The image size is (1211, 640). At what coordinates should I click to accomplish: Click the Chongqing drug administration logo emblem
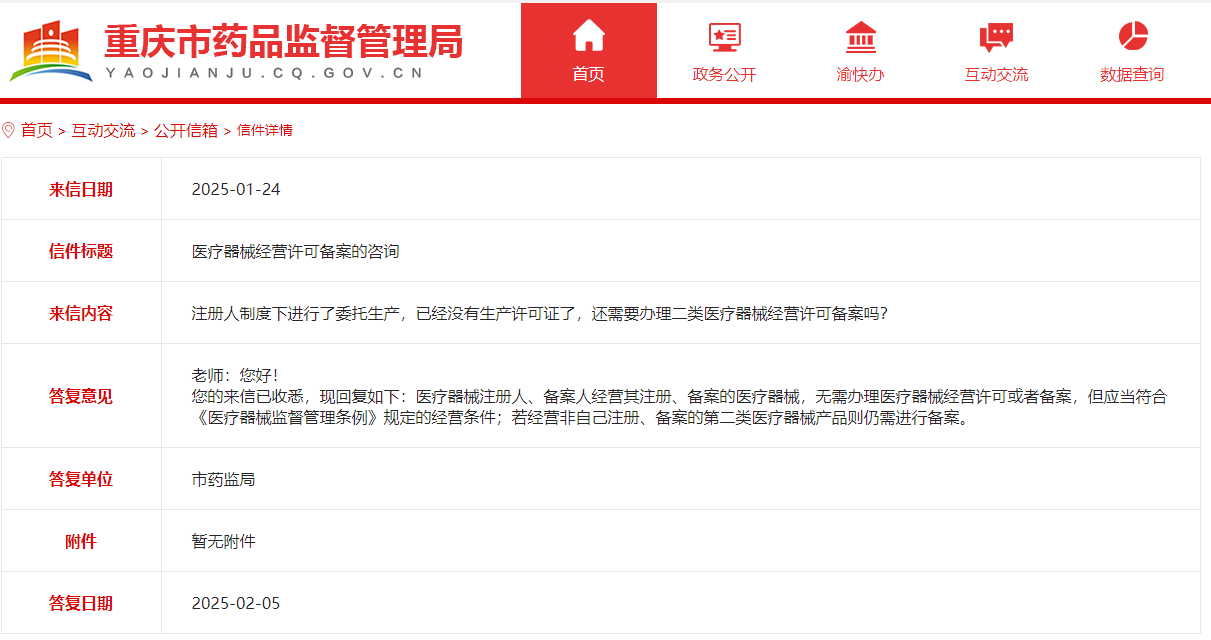coord(50,51)
